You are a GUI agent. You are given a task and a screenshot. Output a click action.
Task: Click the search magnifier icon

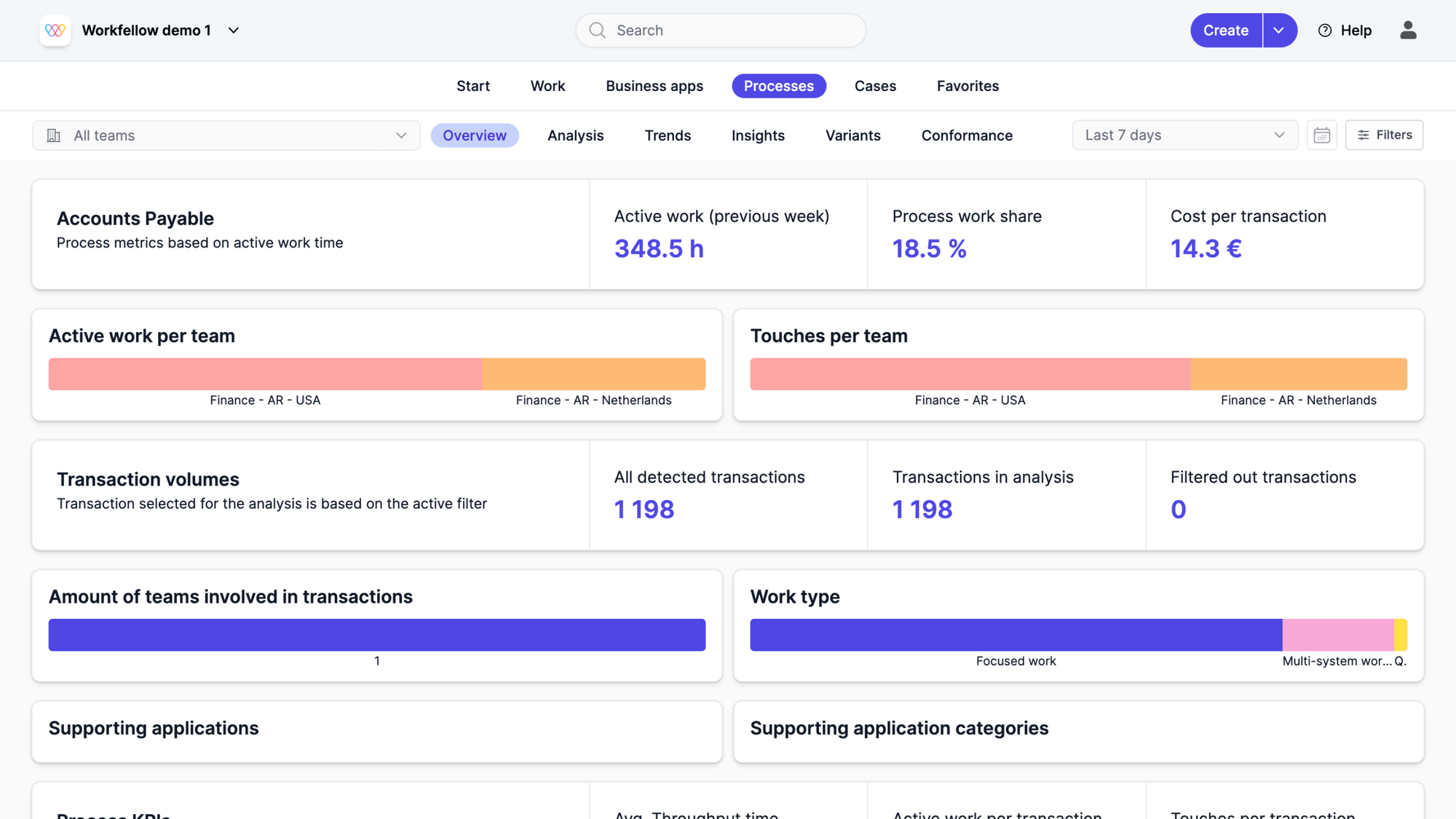(597, 30)
